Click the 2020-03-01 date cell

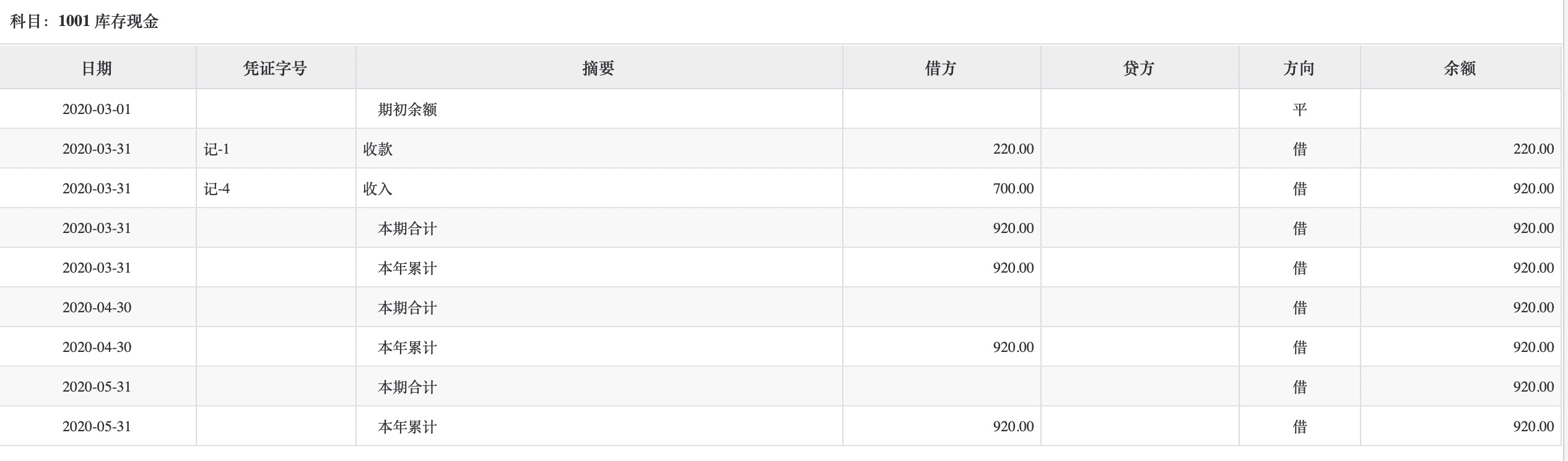(x=97, y=109)
